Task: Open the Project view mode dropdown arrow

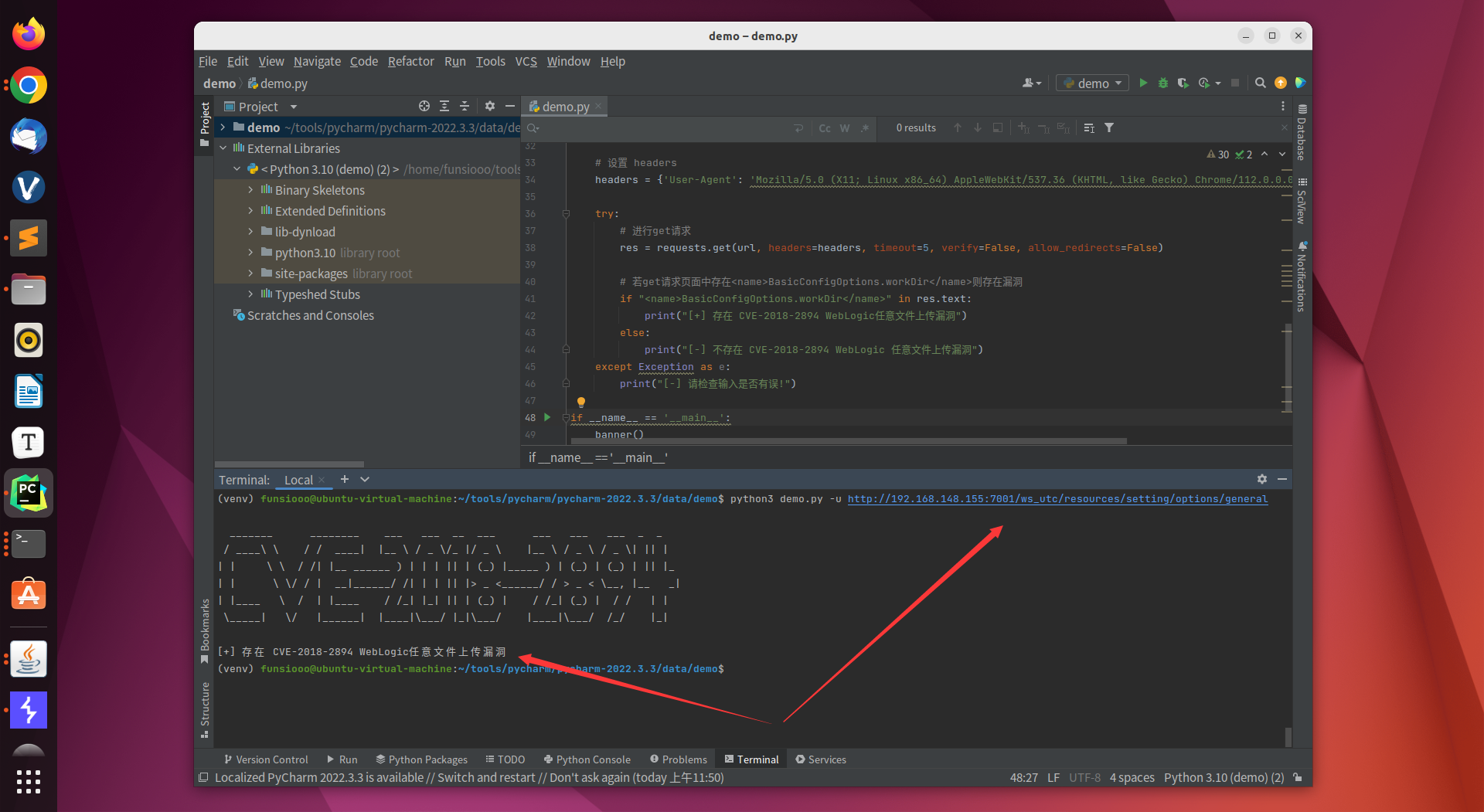Action: pos(294,107)
